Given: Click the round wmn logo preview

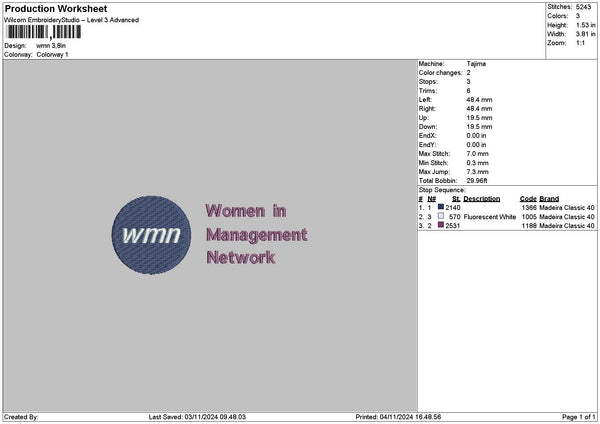Looking at the screenshot, I should [x=152, y=235].
